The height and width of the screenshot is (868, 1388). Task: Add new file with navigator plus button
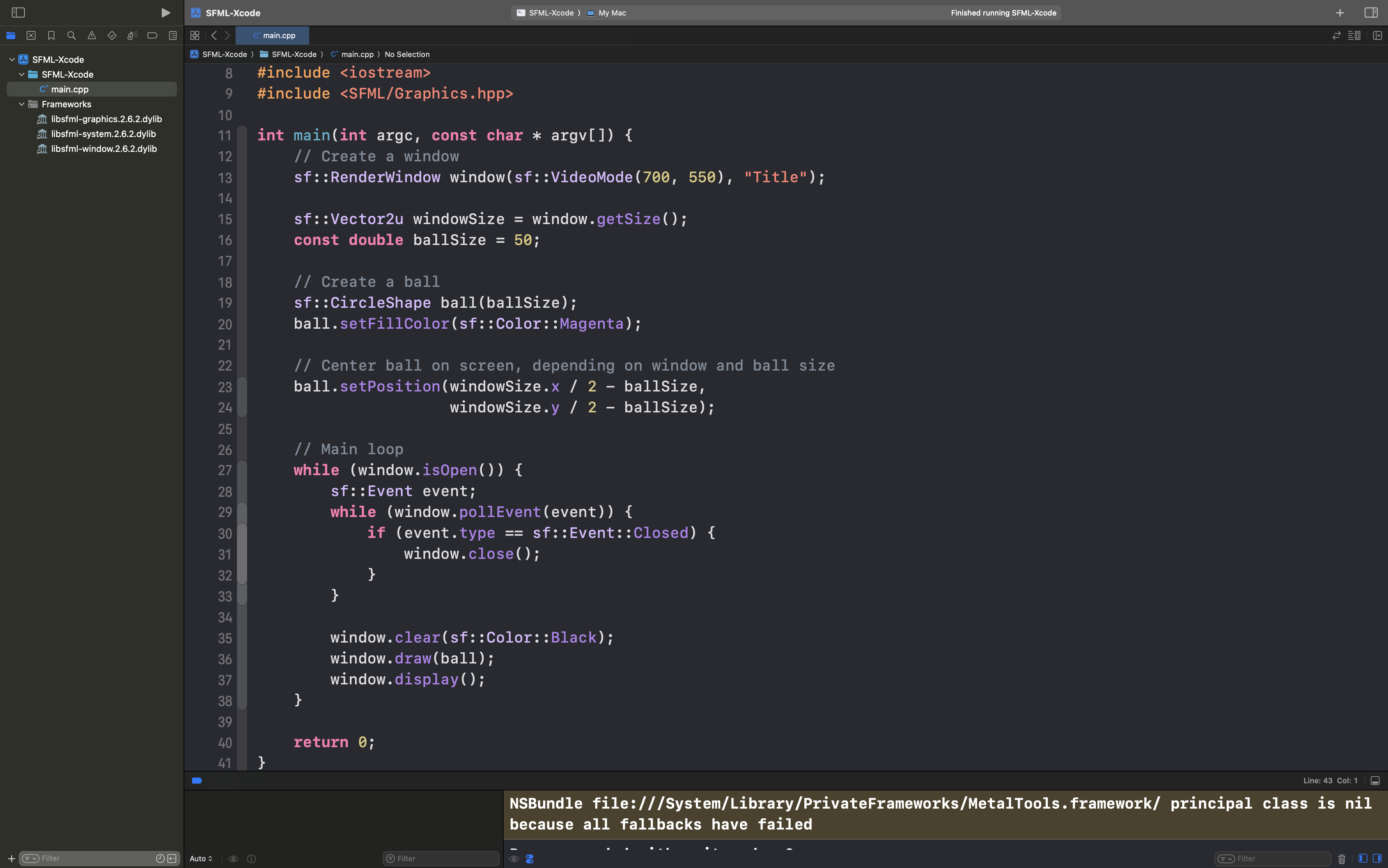pos(11,859)
